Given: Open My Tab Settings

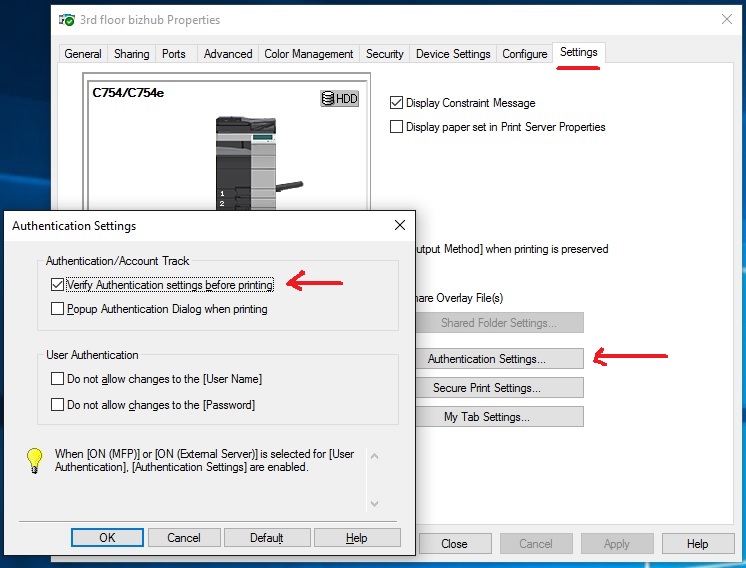Looking at the screenshot, I should point(486,417).
